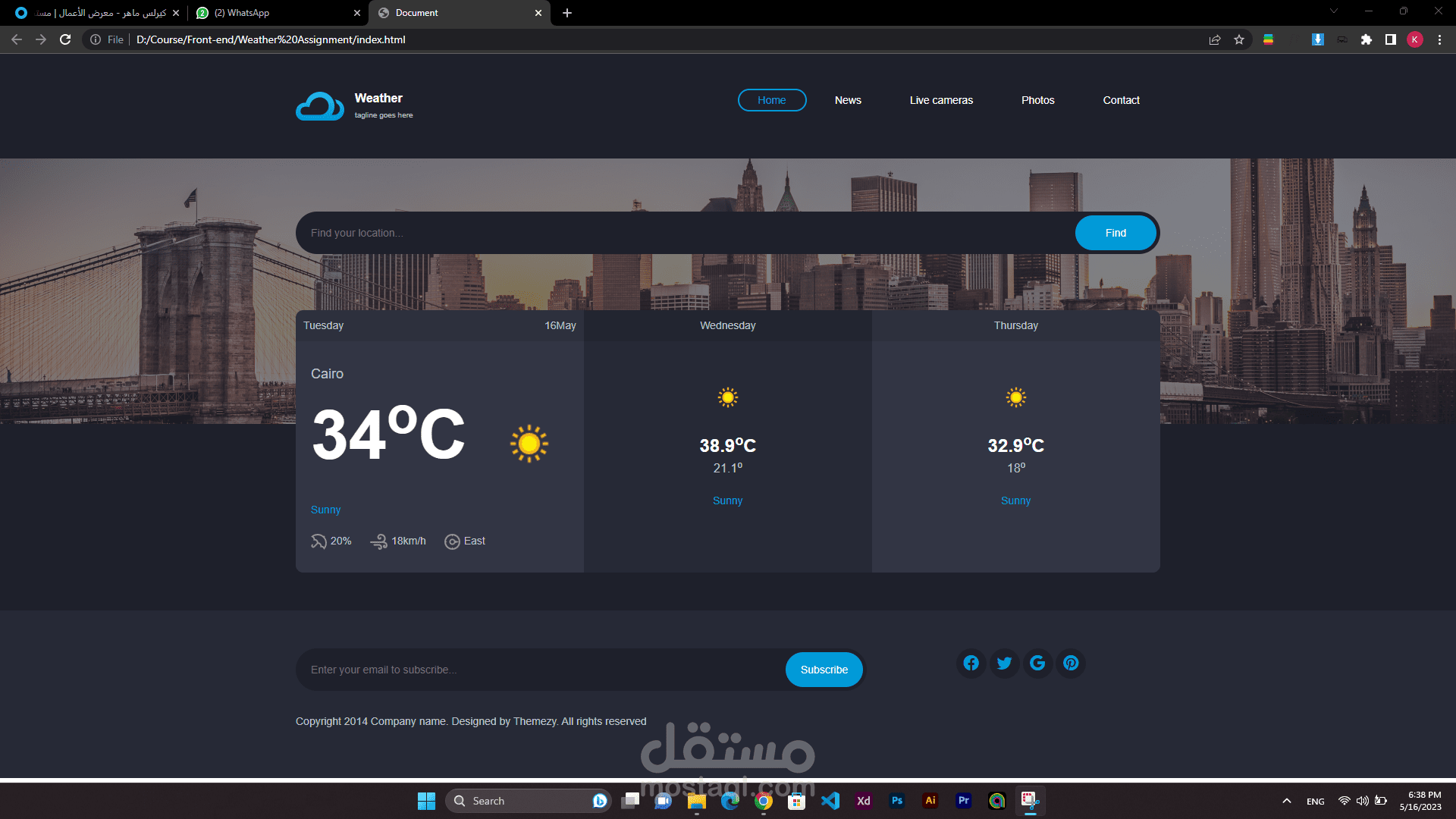
Task: Open the Live cameras nav item
Action: coord(941,100)
